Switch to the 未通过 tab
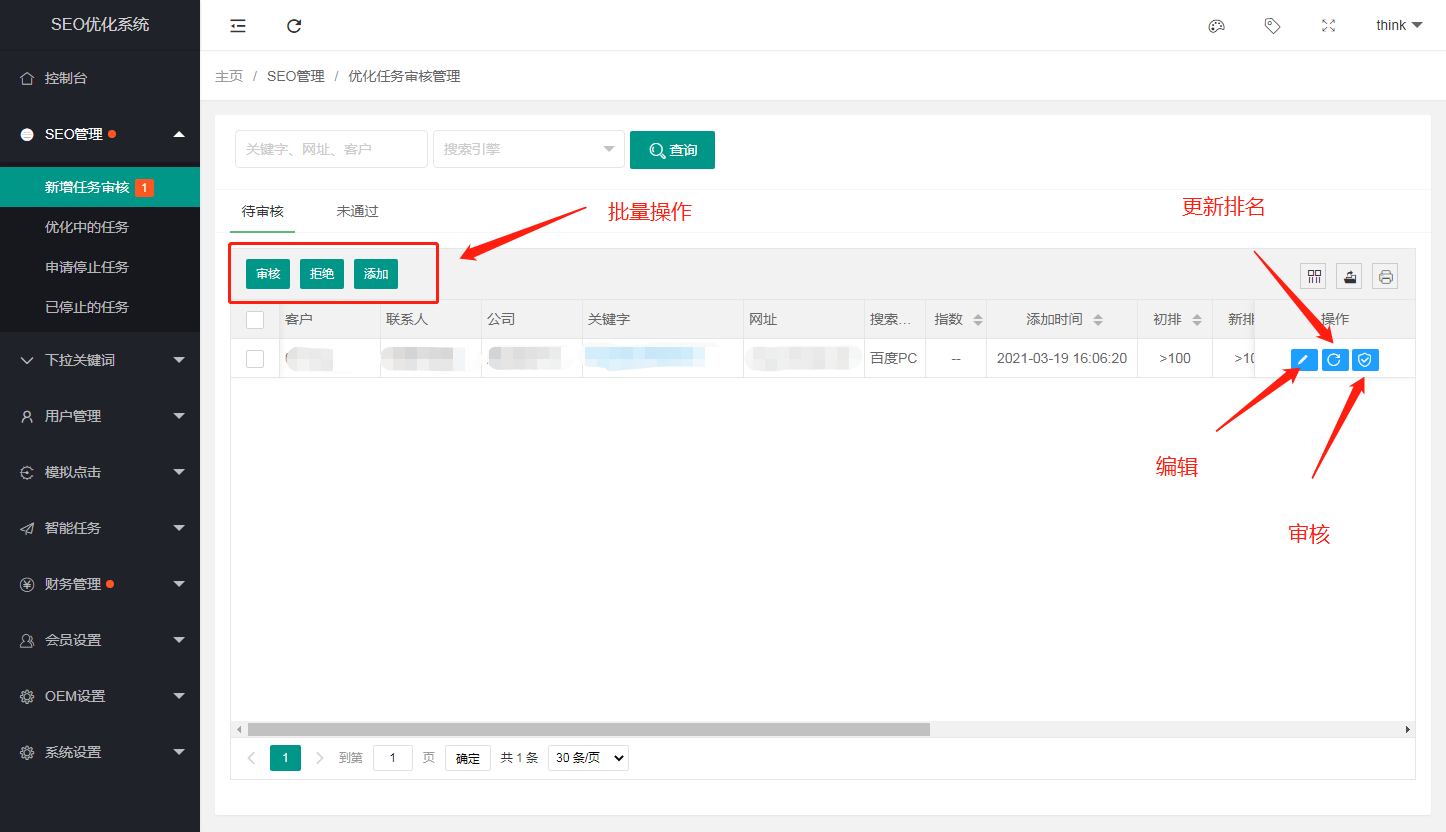 click(x=357, y=212)
